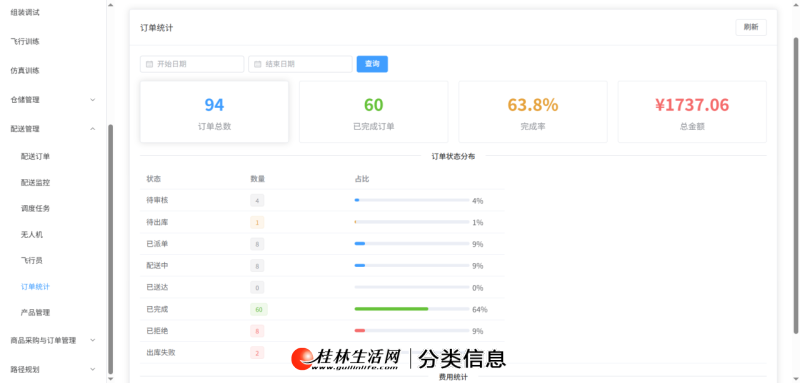Click the 订单状态分布 section title
Viewport: 800px width, 383px height.
[453, 157]
